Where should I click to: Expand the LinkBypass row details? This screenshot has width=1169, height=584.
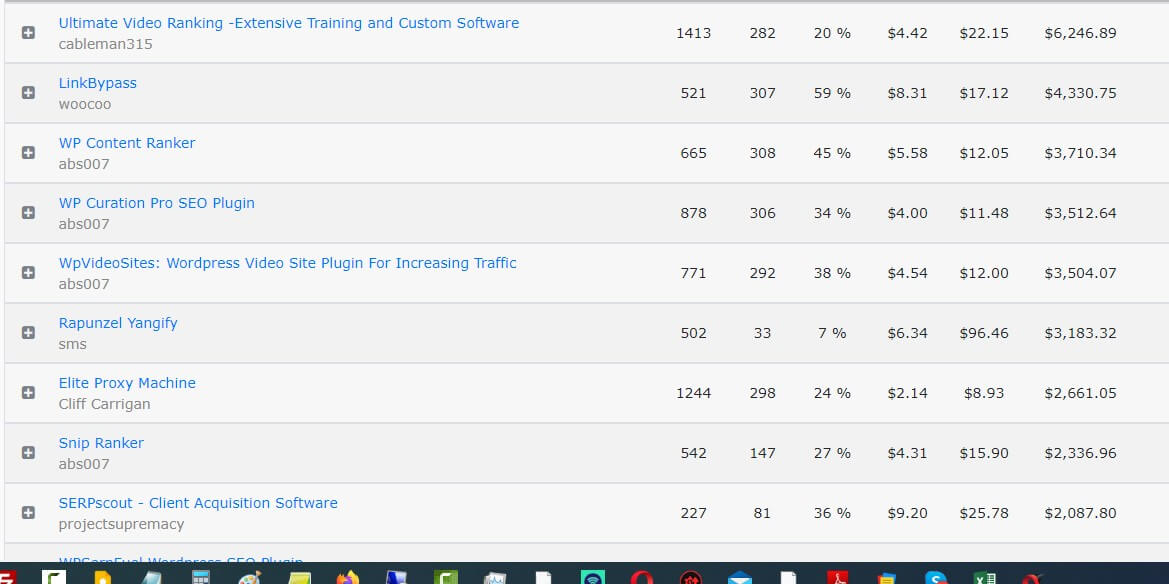pyautogui.click(x=28, y=92)
